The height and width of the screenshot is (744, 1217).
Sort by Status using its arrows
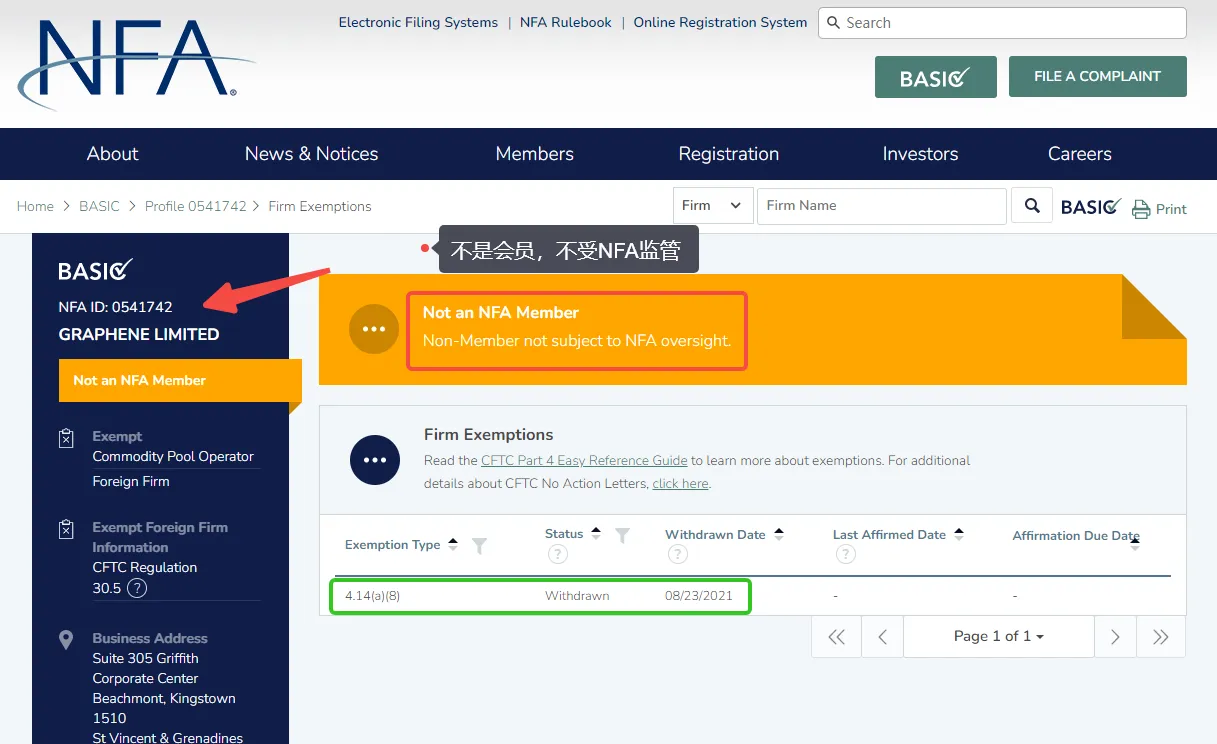[x=596, y=534]
